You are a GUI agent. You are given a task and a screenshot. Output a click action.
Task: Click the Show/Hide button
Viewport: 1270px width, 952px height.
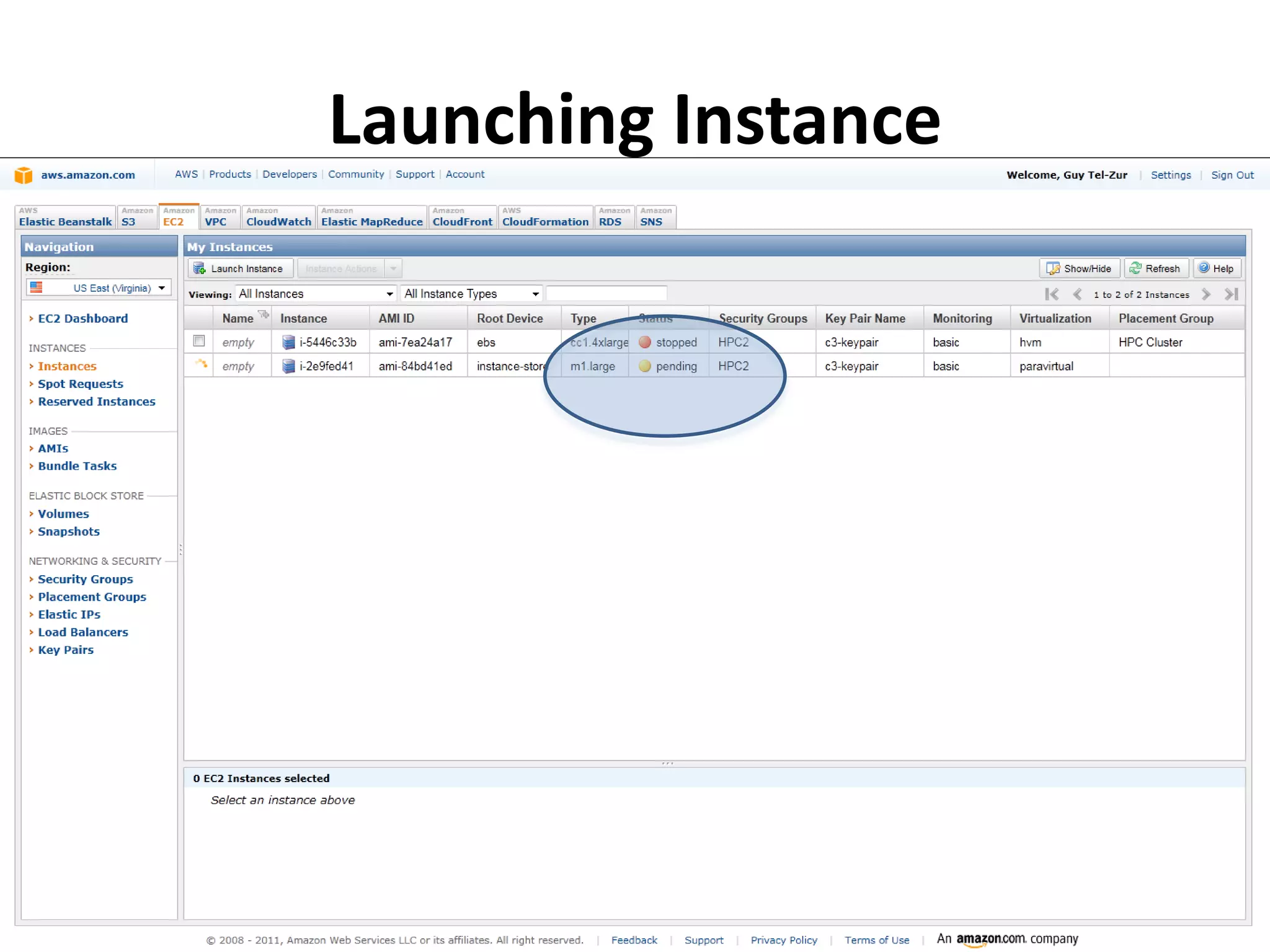pos(1080,268)
